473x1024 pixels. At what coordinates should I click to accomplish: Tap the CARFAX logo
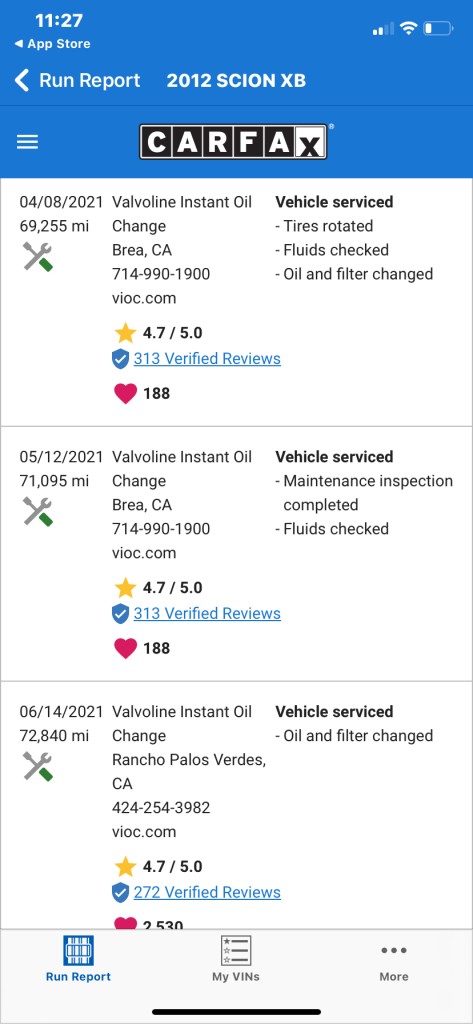233,142
